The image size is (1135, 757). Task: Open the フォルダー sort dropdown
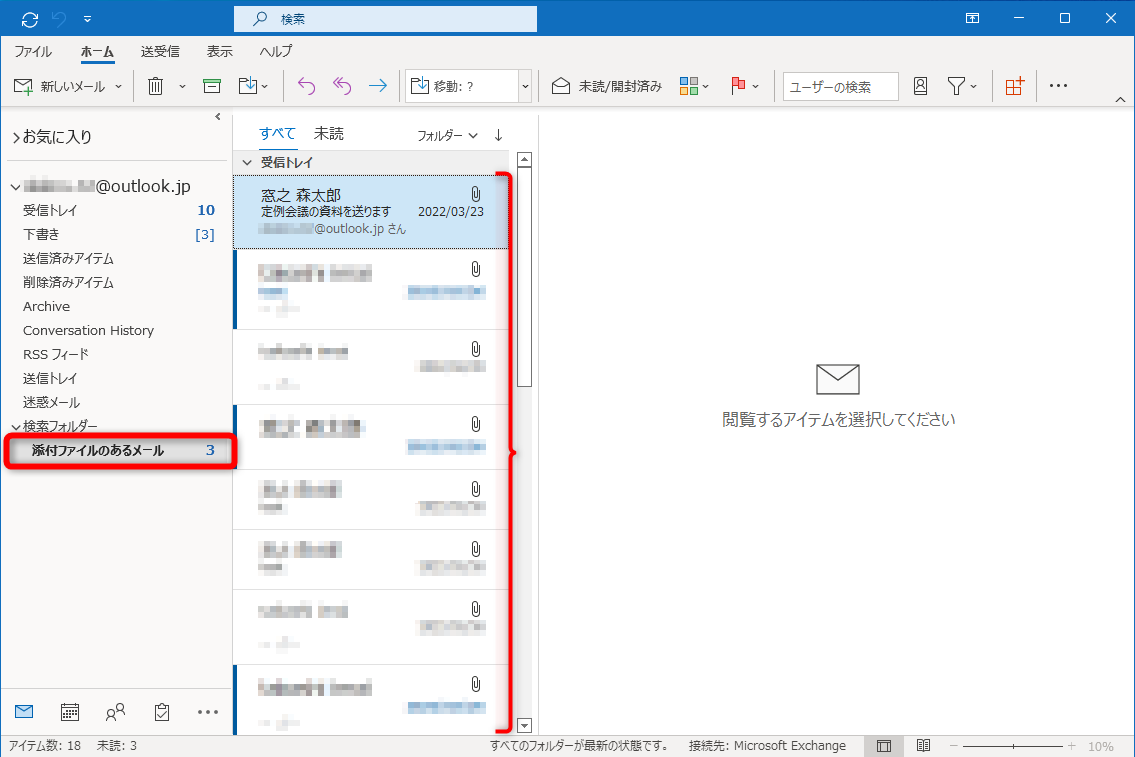point(447,135)
